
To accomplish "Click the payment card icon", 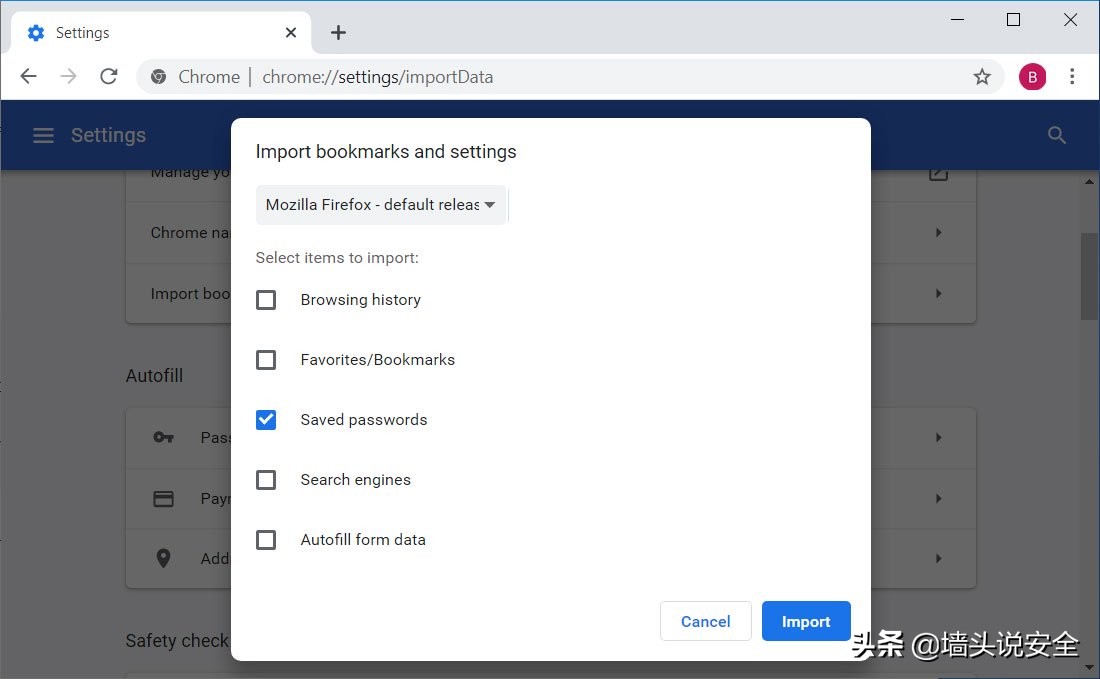I will 163,498.
